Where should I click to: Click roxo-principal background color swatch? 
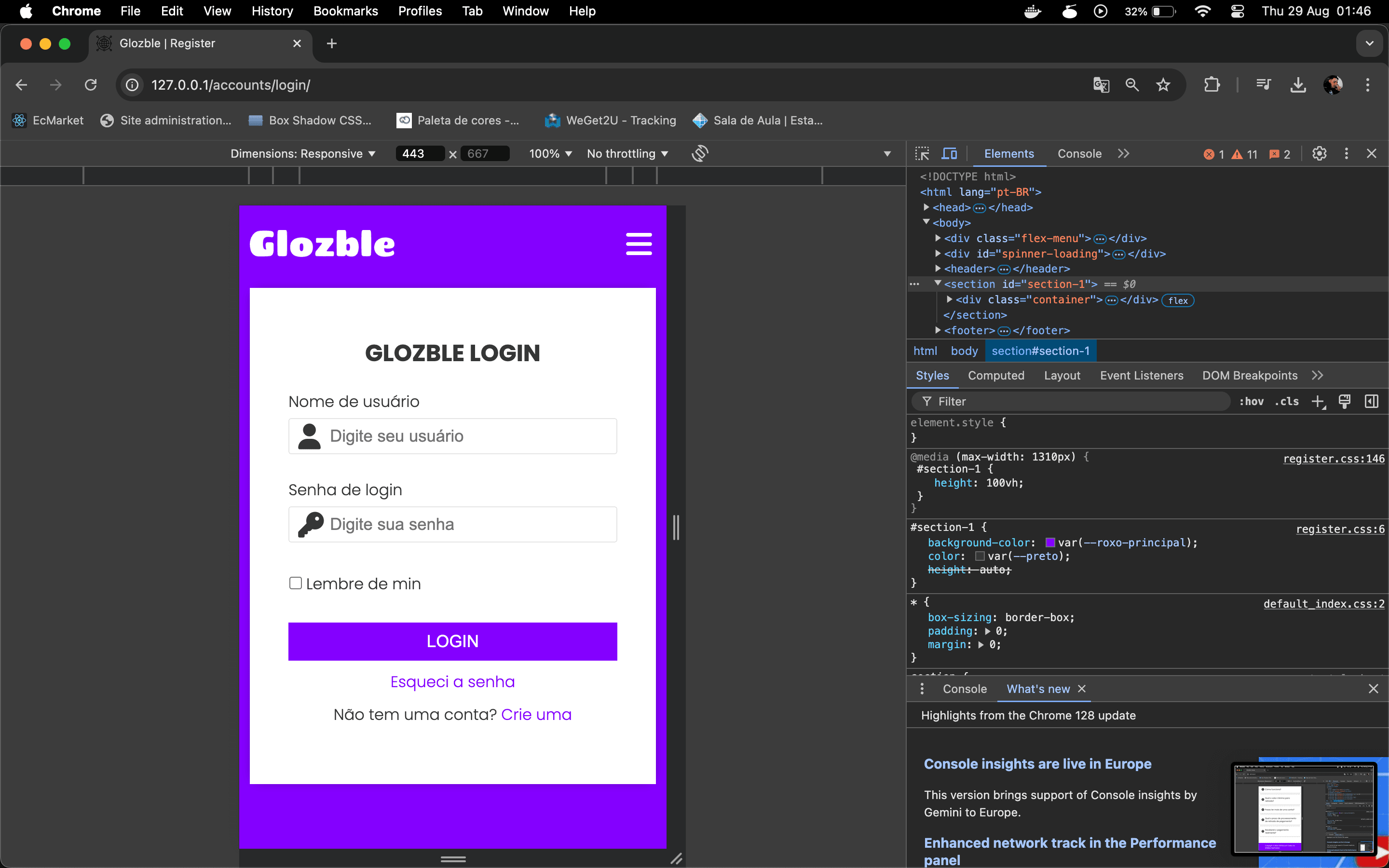(1050, 542)
